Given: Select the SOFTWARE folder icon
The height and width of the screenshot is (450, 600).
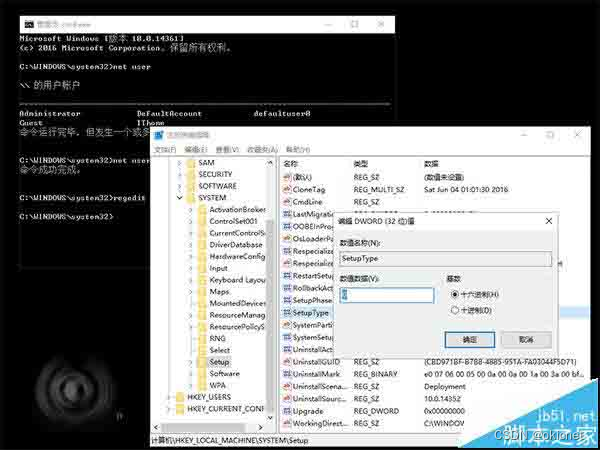Looking at the screenshot, I should click(x=191, y=186).
